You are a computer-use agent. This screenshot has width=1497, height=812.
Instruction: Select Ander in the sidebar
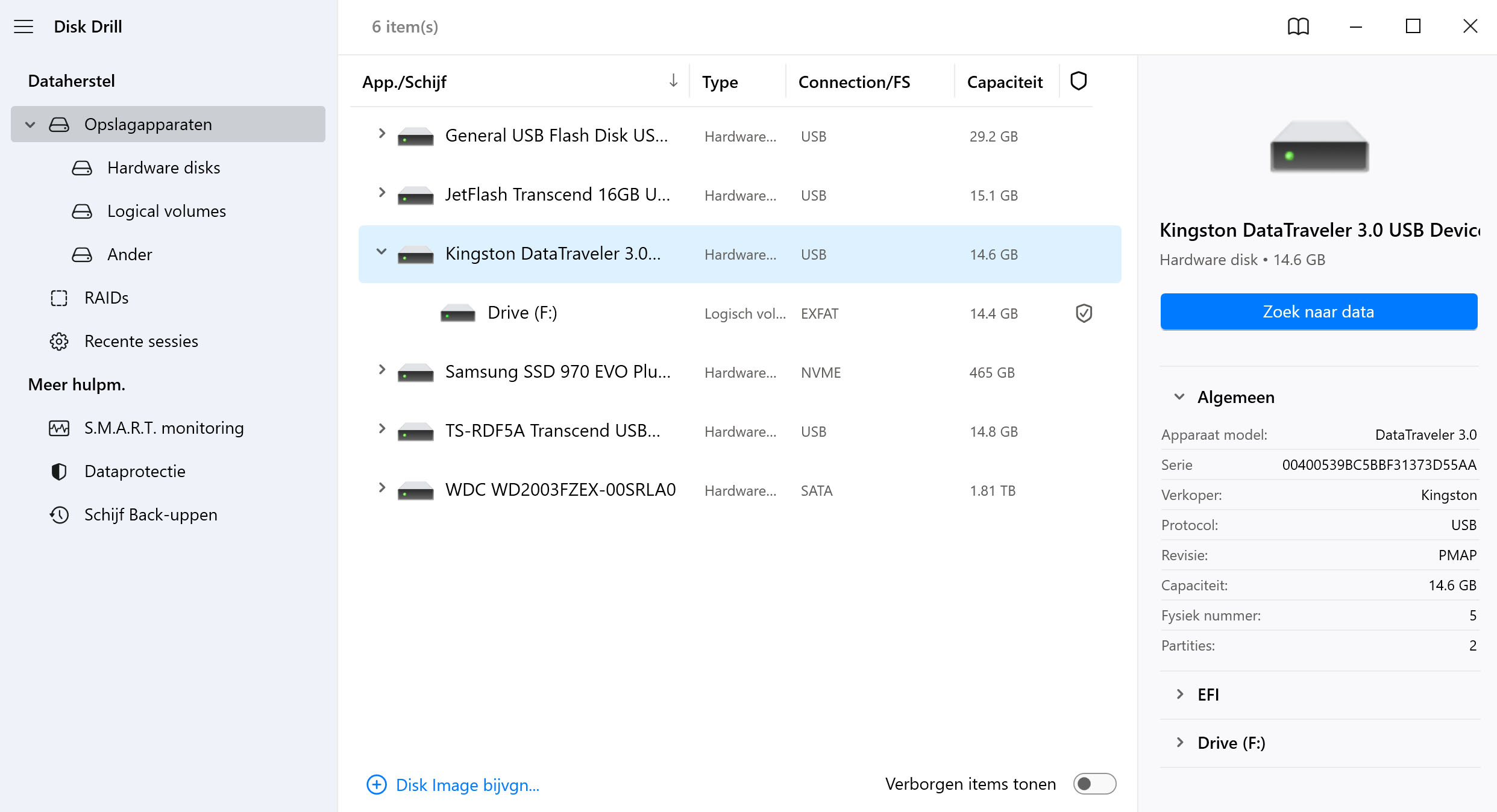click(130, 255)
